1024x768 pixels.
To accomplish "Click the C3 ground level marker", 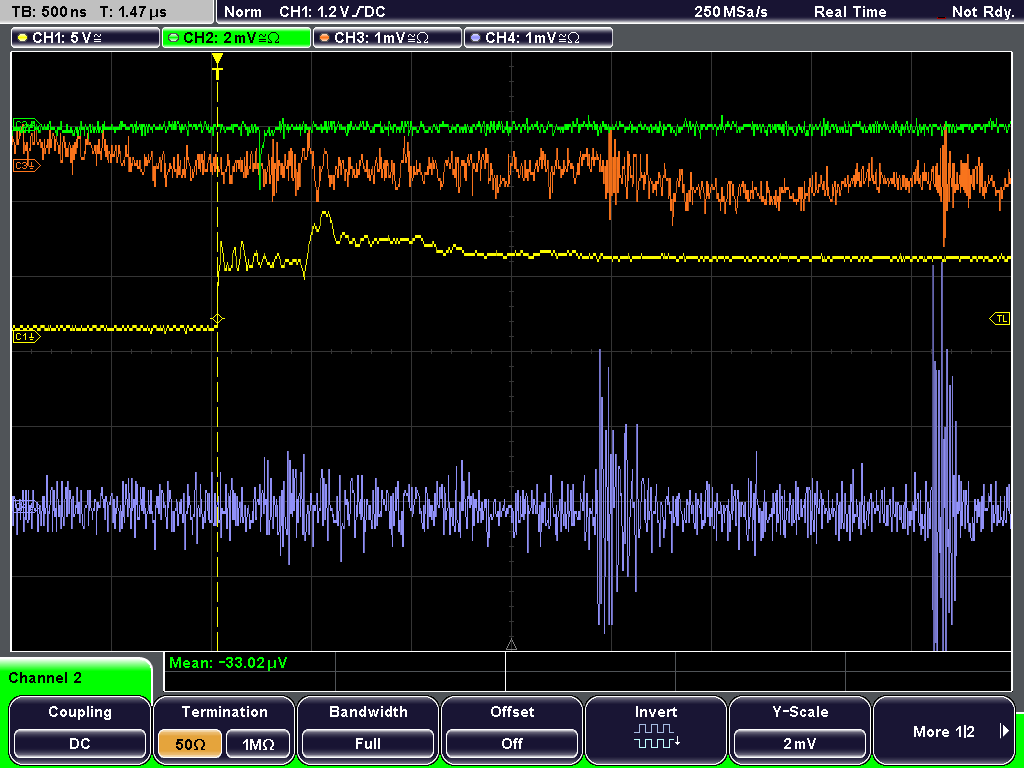I will click(x=27, y=166).
